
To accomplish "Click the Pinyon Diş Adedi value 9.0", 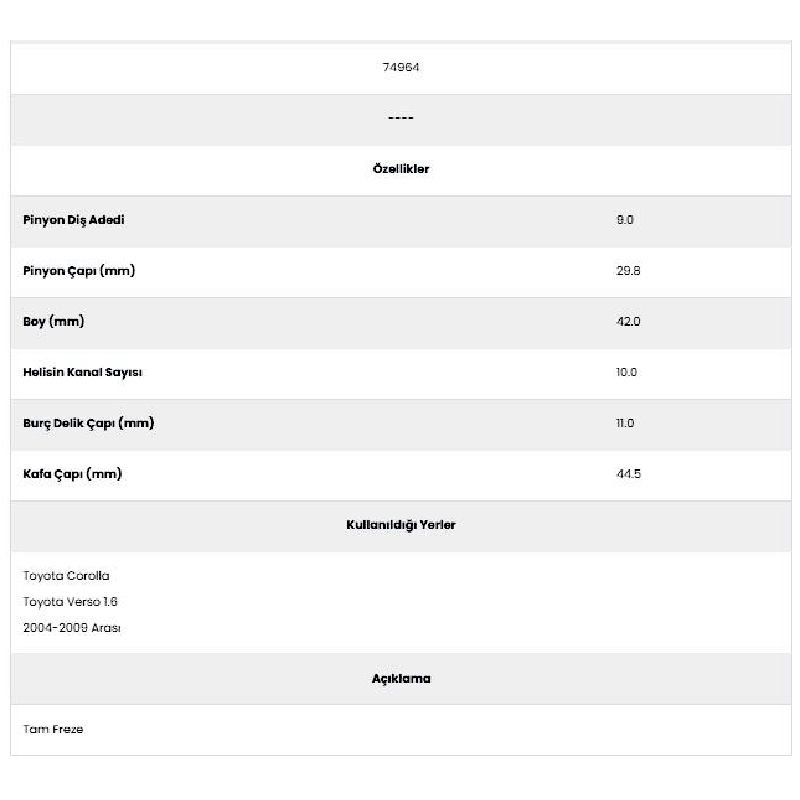I will (625, 220).
